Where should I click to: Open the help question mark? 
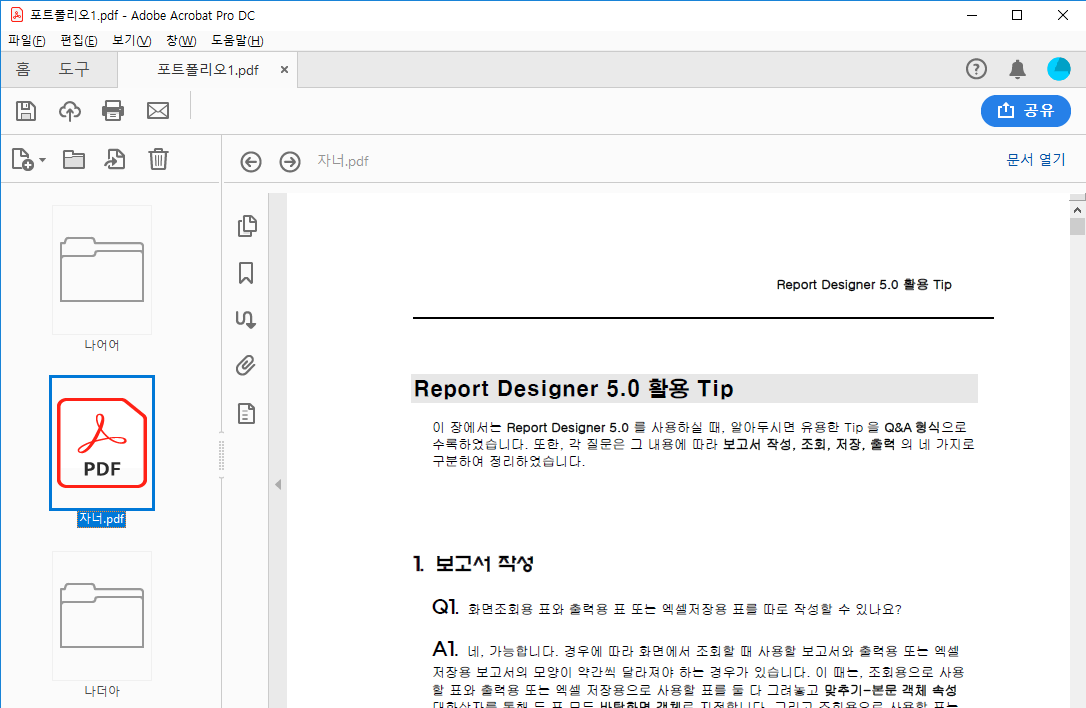(x=977, y=69)
